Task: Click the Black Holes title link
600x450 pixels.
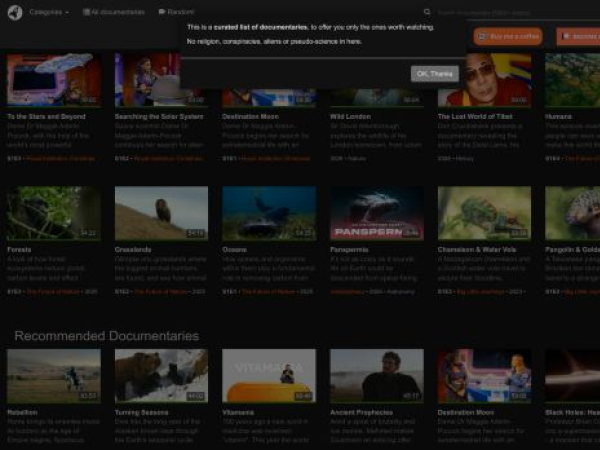Action: click(x=572, y=412)
